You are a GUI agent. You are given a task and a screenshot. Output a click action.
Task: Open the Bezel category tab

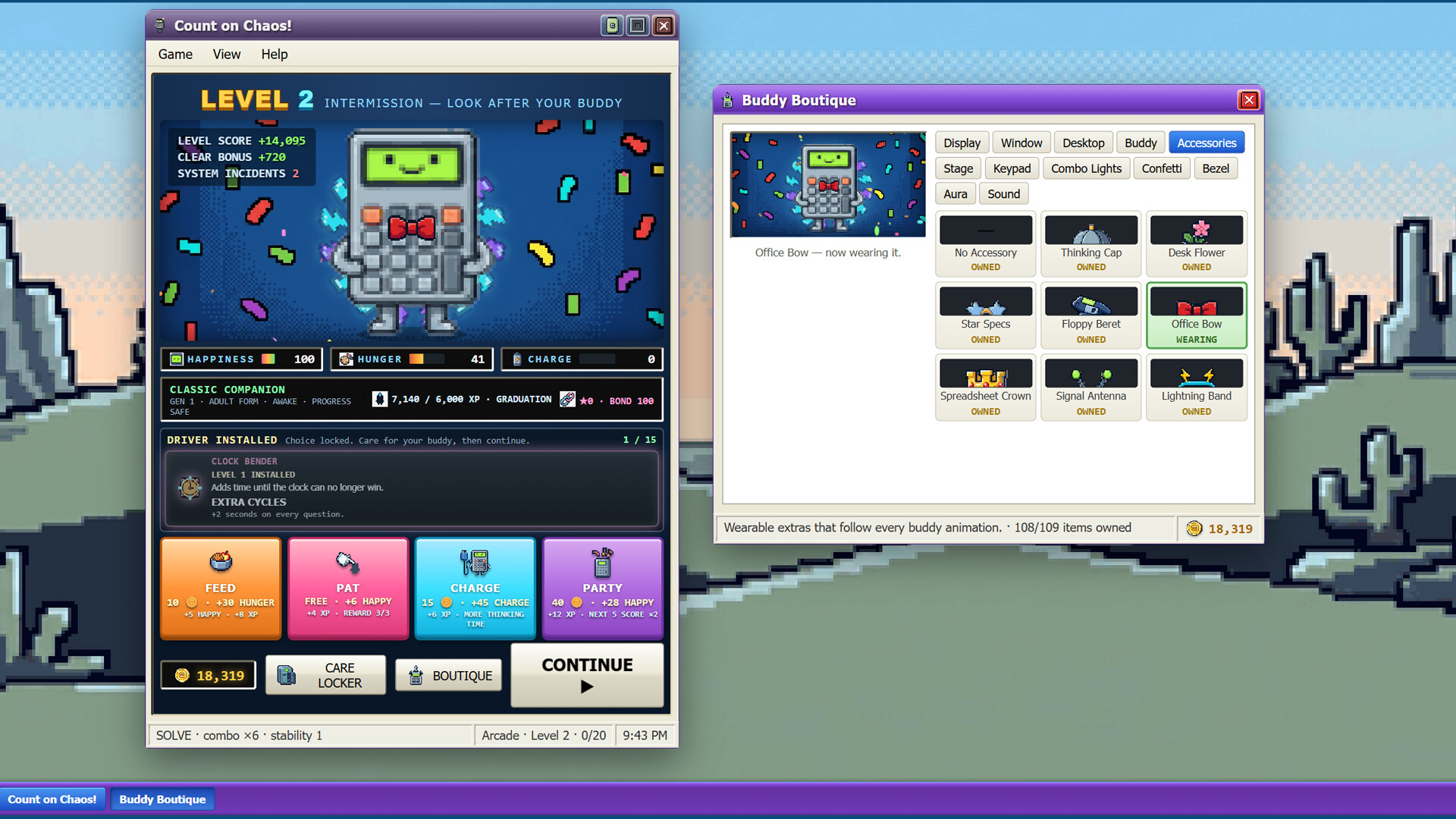[1216, 168]
